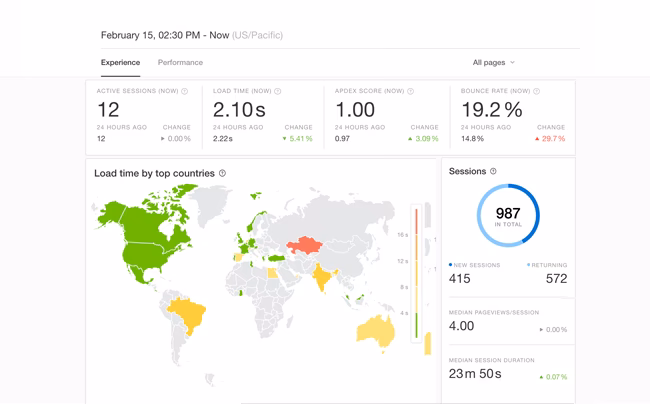The height and width of the screenshot is (404, 650).
Task: Click the median session duration 23m 50s
Action: pyautogui.click(x=475, y=374)
